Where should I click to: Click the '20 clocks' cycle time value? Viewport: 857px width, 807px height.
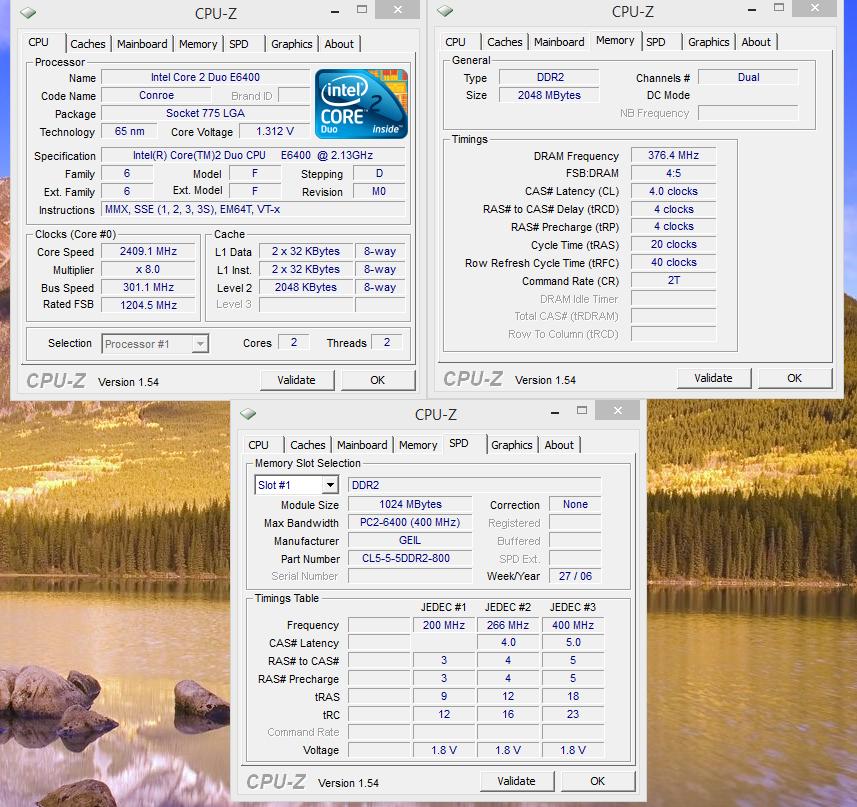click(673, 244)
